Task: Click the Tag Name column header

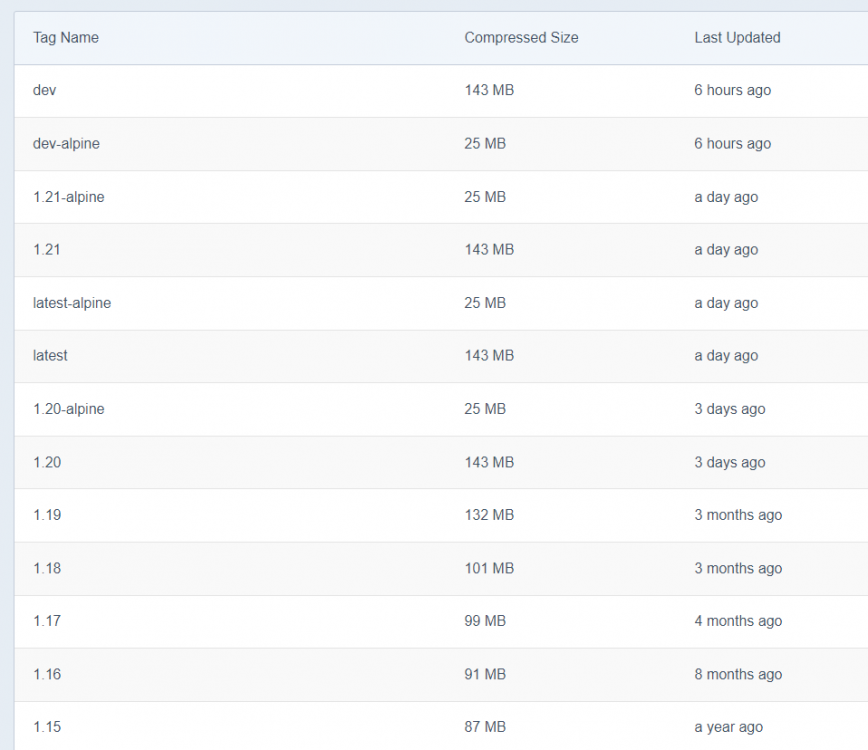Action: 66,38
